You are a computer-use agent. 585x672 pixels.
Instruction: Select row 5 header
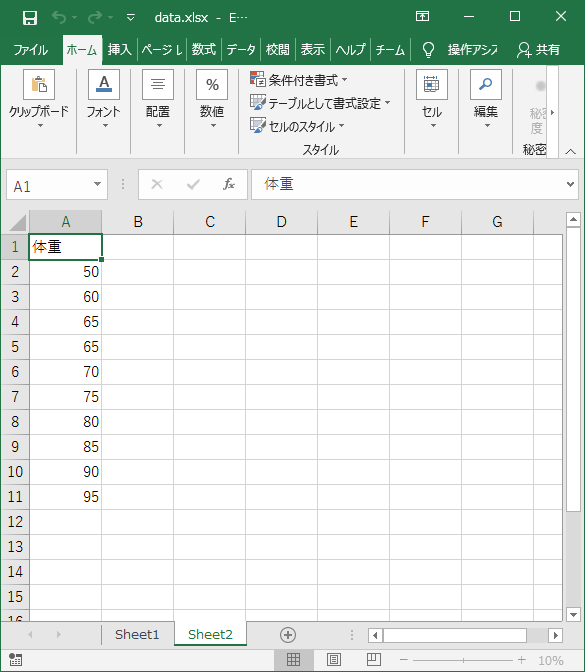pyautogui.click(x=15, y=347)
